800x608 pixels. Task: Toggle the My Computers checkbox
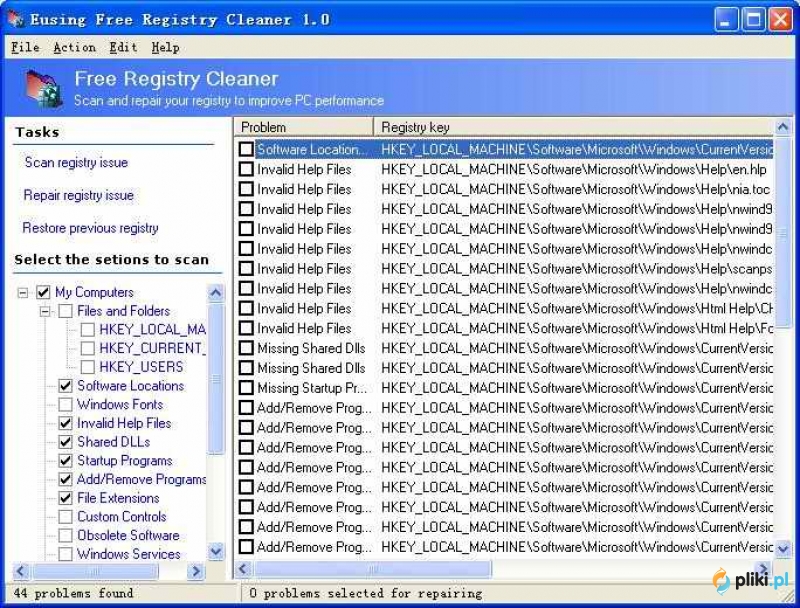[x=43, y=292]
